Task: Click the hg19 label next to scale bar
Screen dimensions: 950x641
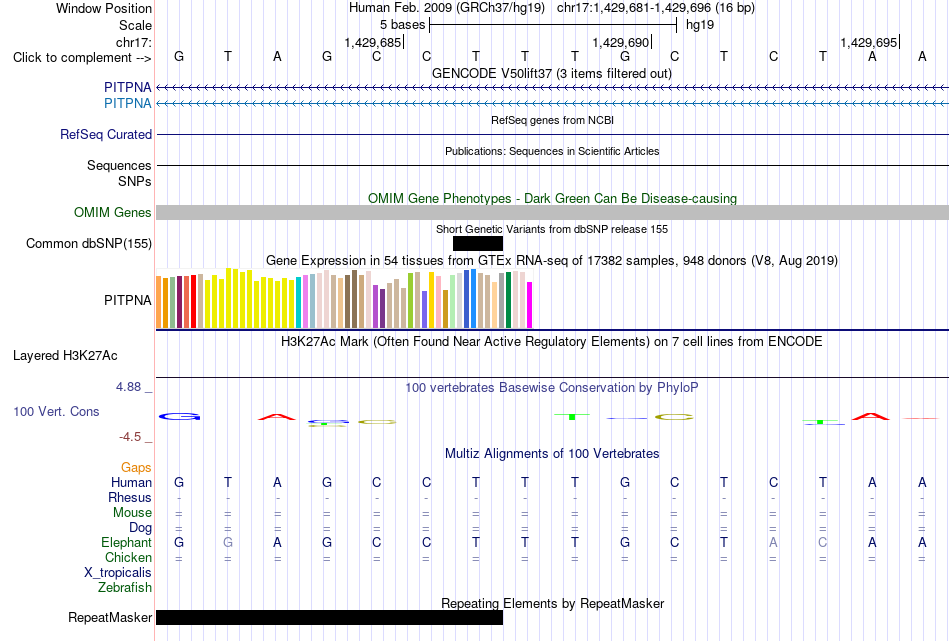Action: point(700,25)
